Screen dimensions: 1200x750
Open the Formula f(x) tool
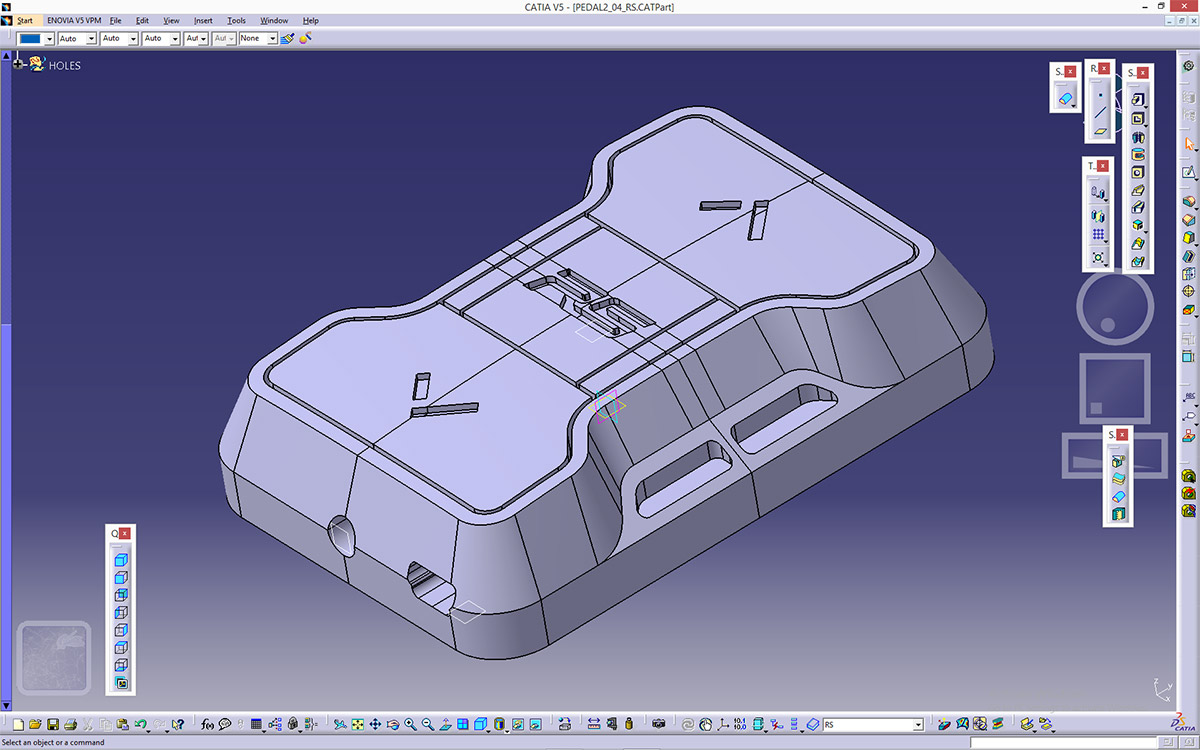207,724
